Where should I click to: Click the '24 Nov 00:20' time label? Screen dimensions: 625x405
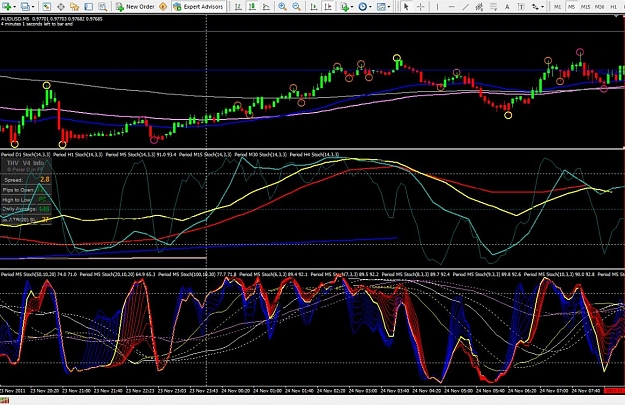coord(235,391)
